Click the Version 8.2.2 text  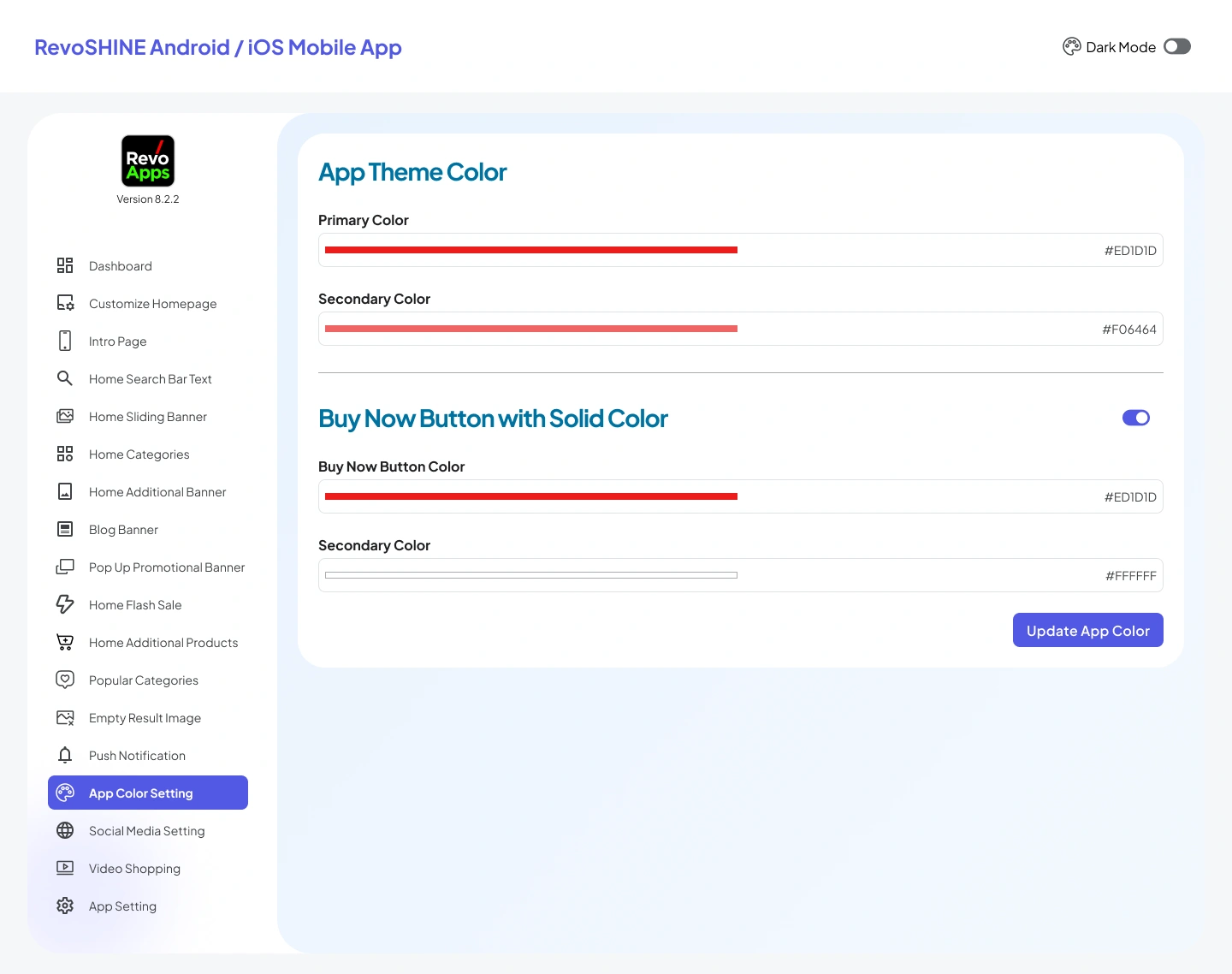click(x=148, y=199)
